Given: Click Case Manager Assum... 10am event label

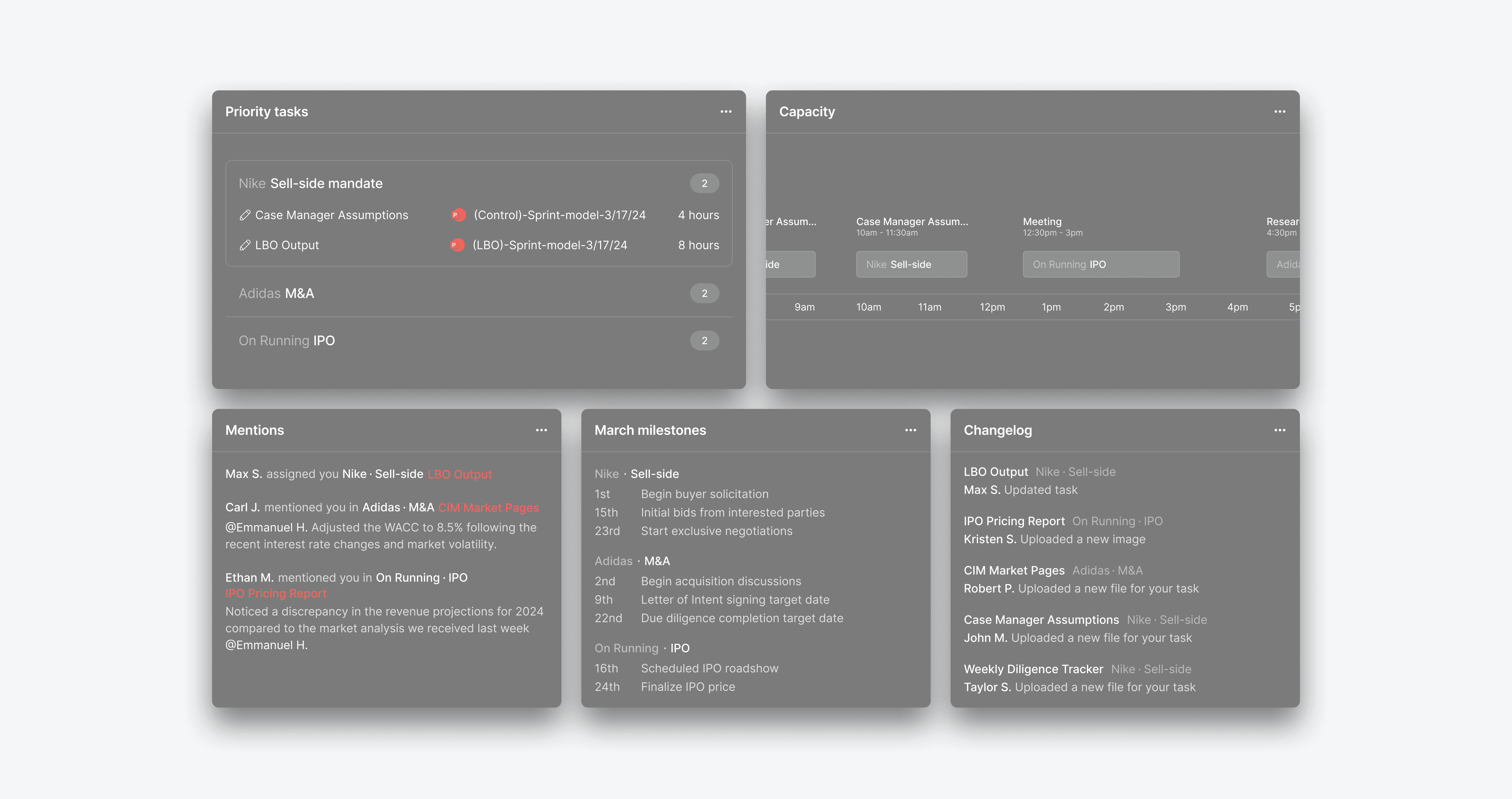Looking at the screenshot, I should click(912, 222).
